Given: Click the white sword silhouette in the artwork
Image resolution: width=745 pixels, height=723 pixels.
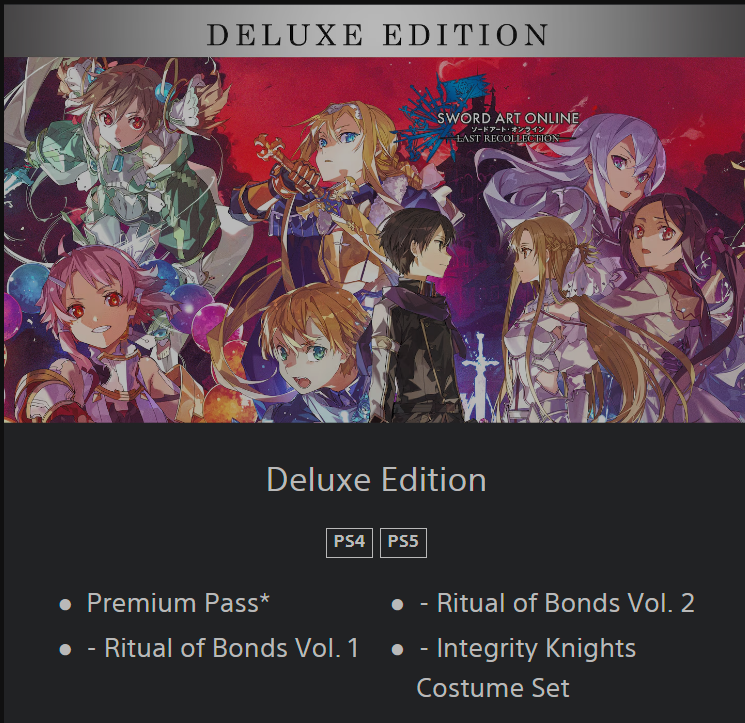Looking at the screenshot, I should coord(481,377).
